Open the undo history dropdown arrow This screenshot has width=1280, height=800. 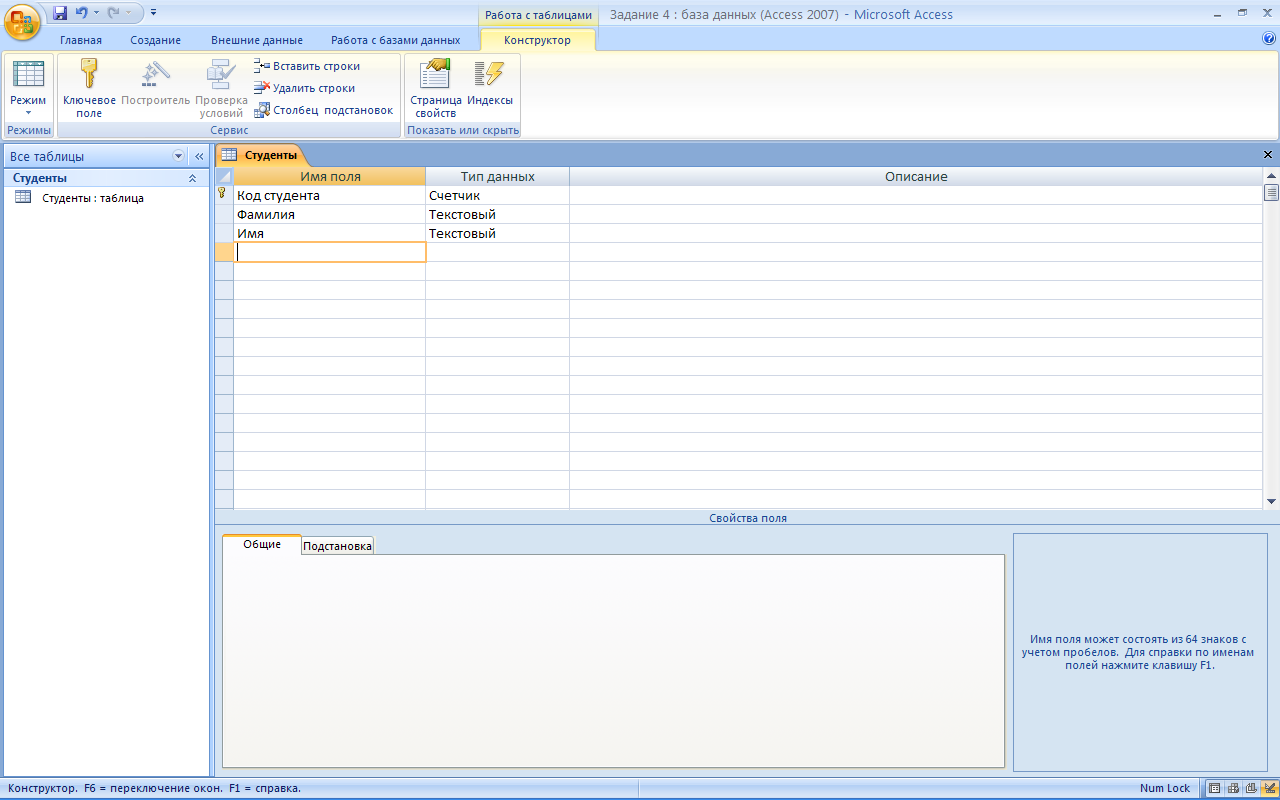97,13
